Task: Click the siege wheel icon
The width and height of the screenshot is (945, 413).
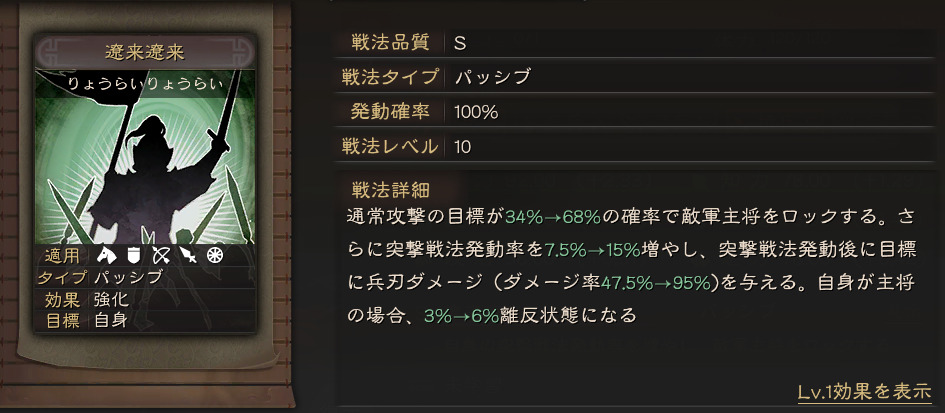Action: [215, 256]
